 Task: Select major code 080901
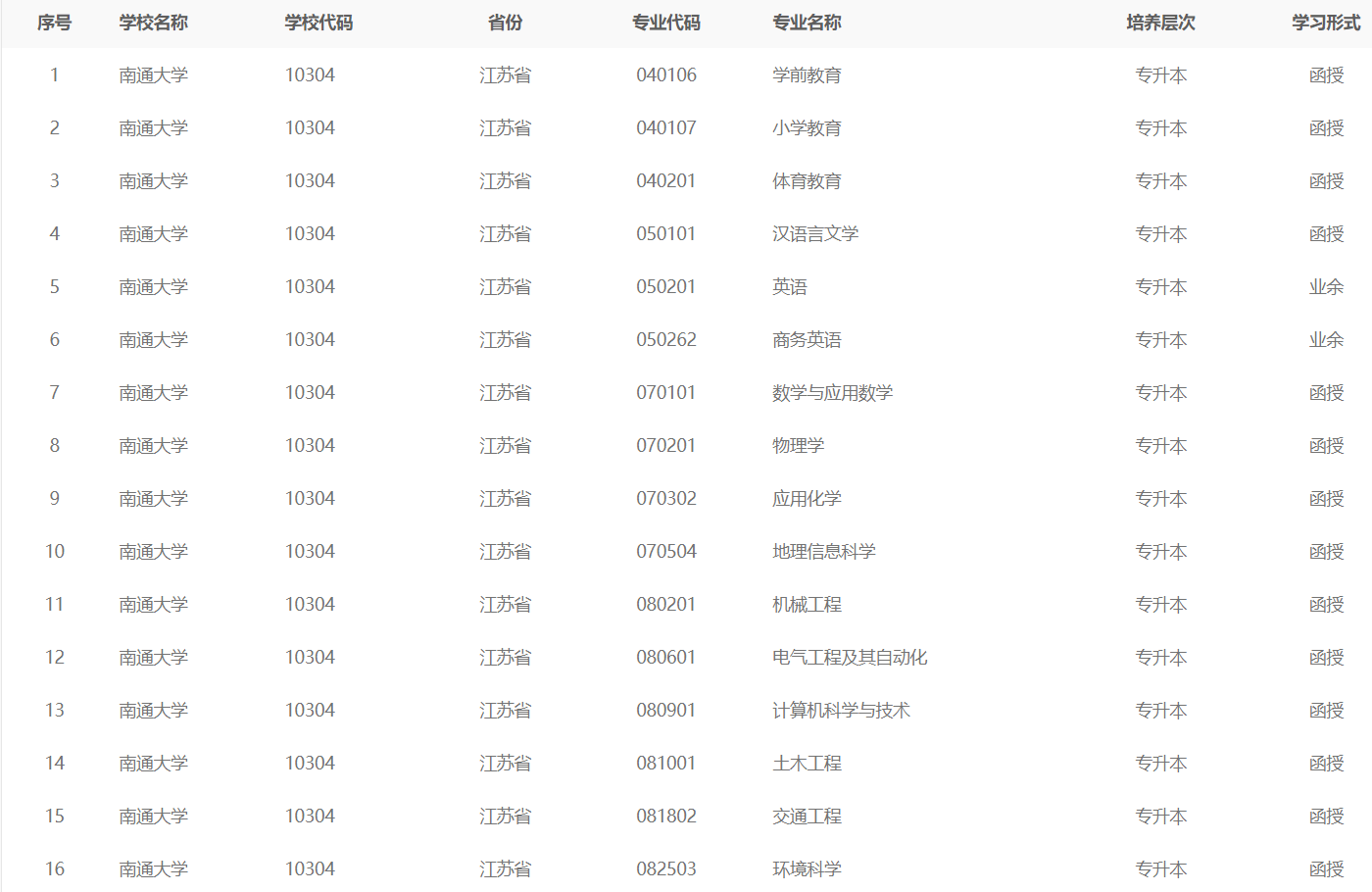666,711
